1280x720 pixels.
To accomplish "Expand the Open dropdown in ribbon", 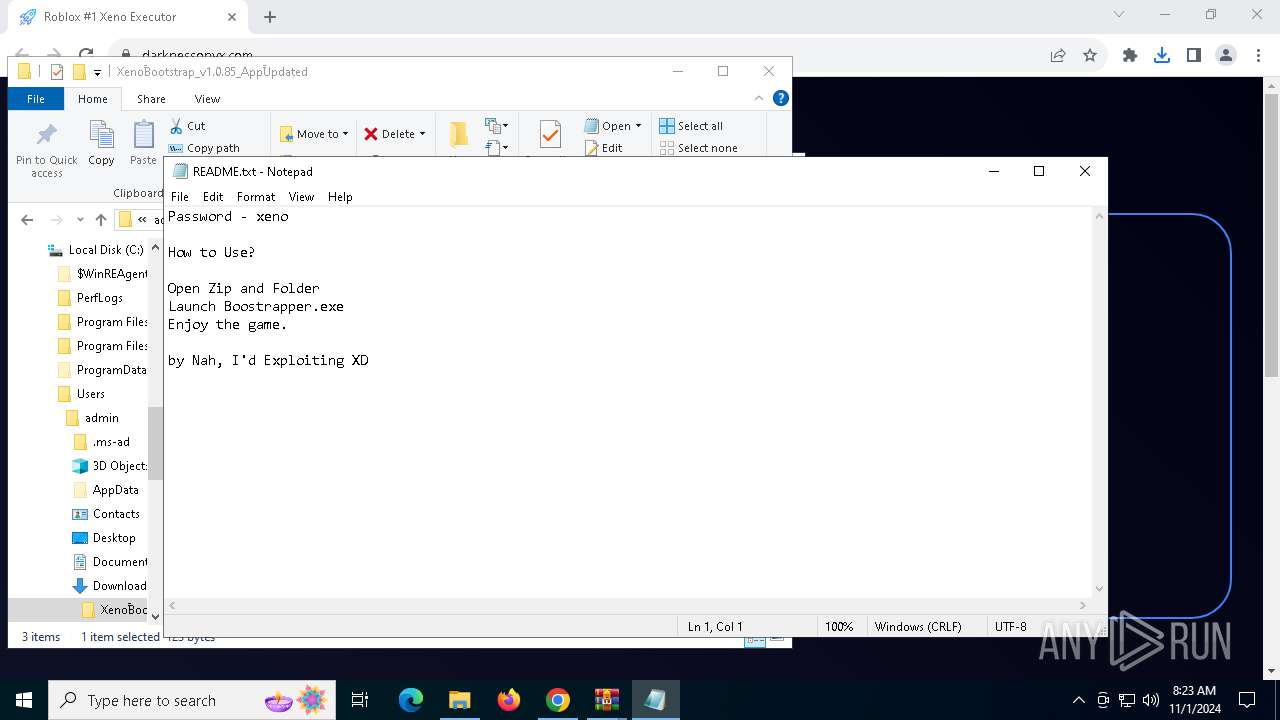I will point(638,126).
